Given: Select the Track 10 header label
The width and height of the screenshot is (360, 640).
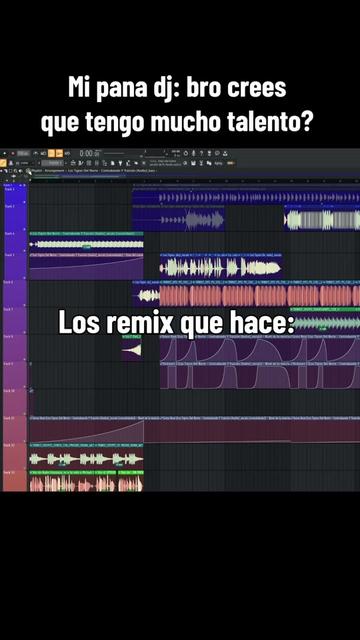Looking at the screenshot, I should tap(9, 390).
